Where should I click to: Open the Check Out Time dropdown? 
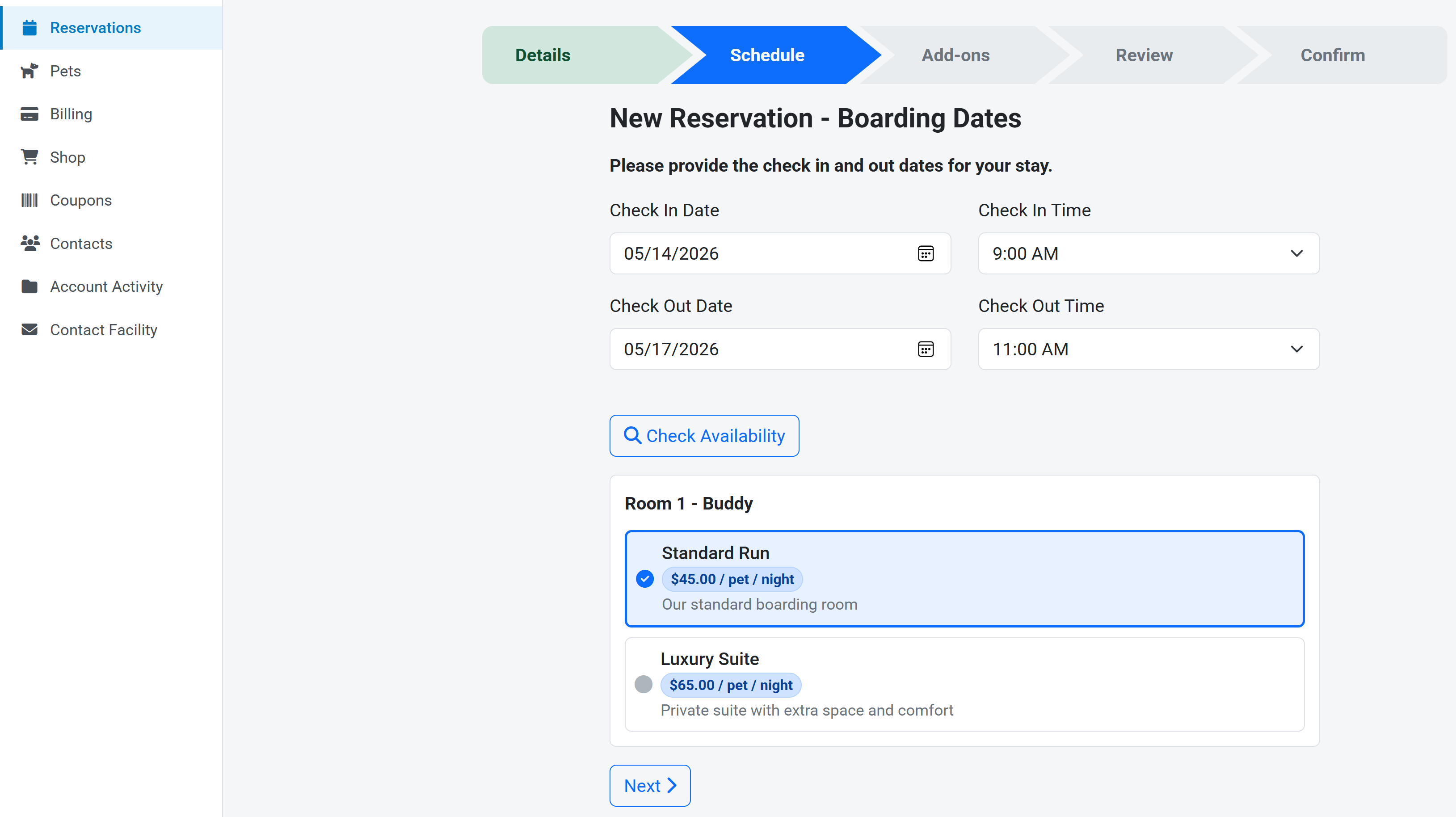[x=1149, y=349]
